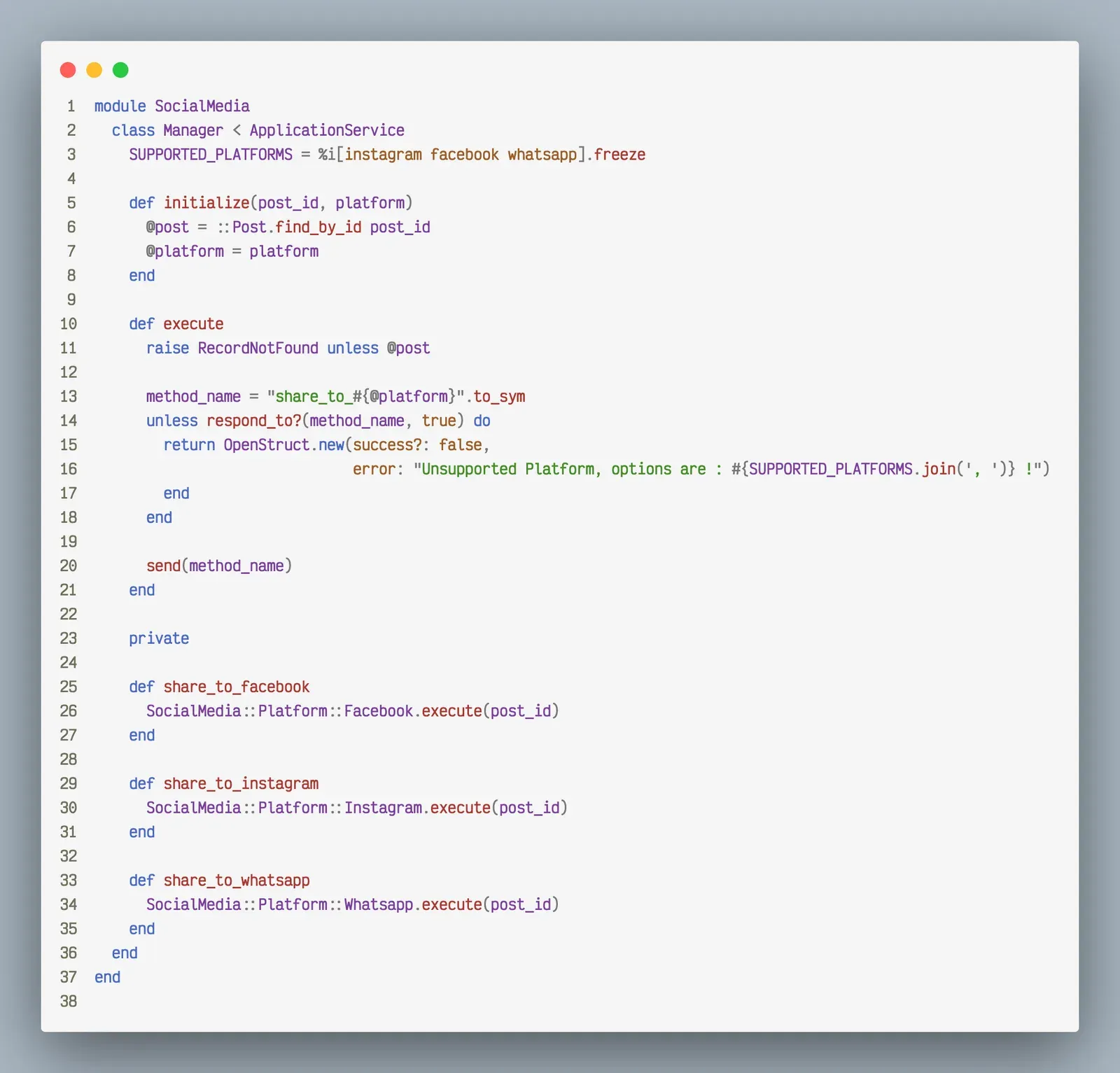
Task: Click the 'private' keyword on line 23
Action: [159, 638]
